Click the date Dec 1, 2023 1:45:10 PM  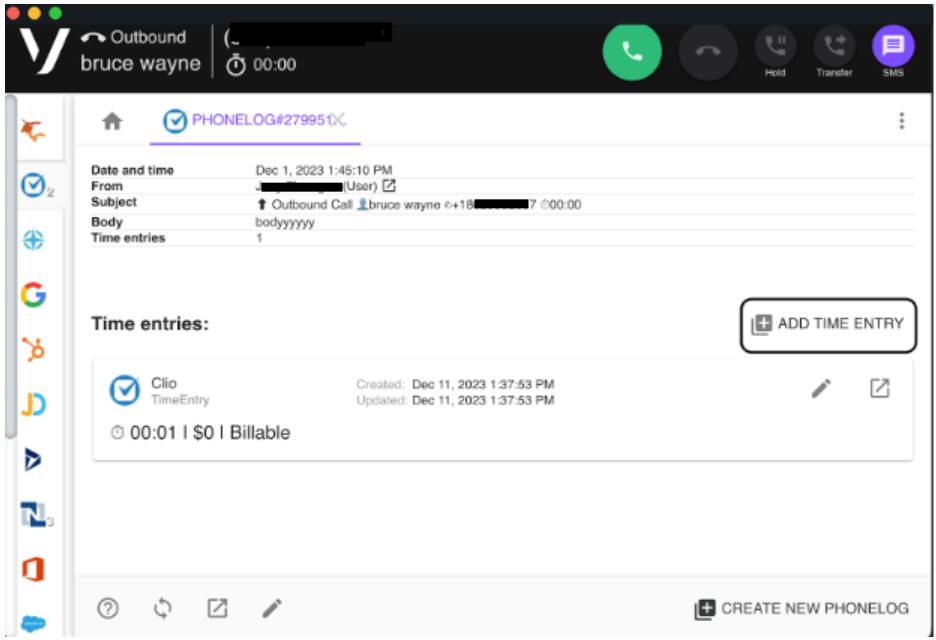pyautogui.click(x=324, y=170)
